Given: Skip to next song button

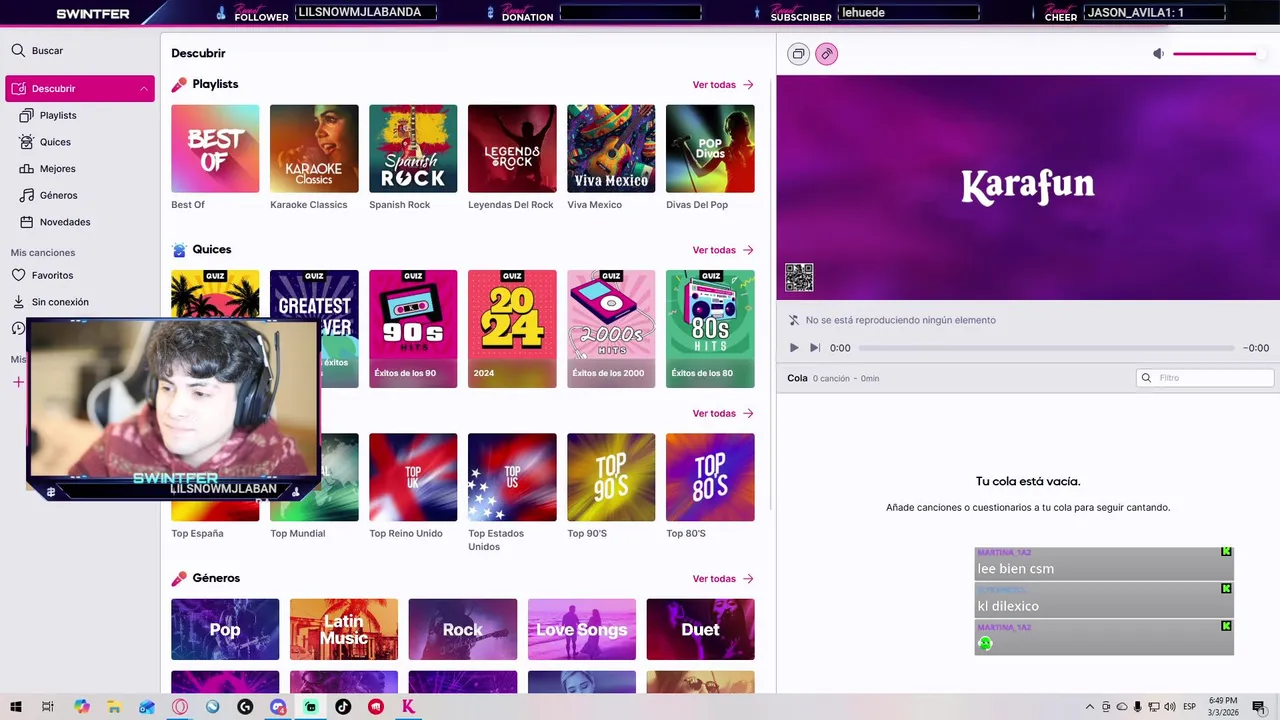Looking at the screenshot, I should [x=814, y=348].
